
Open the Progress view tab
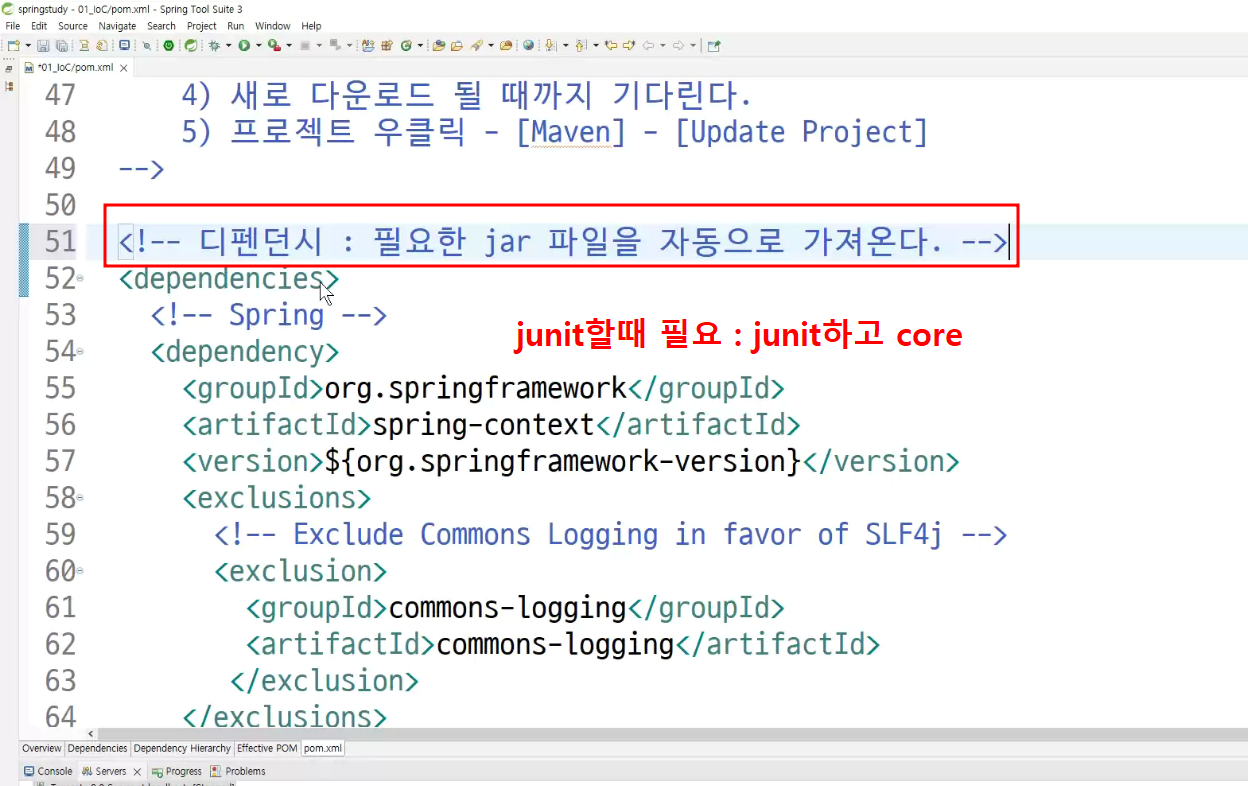point(176,771)
